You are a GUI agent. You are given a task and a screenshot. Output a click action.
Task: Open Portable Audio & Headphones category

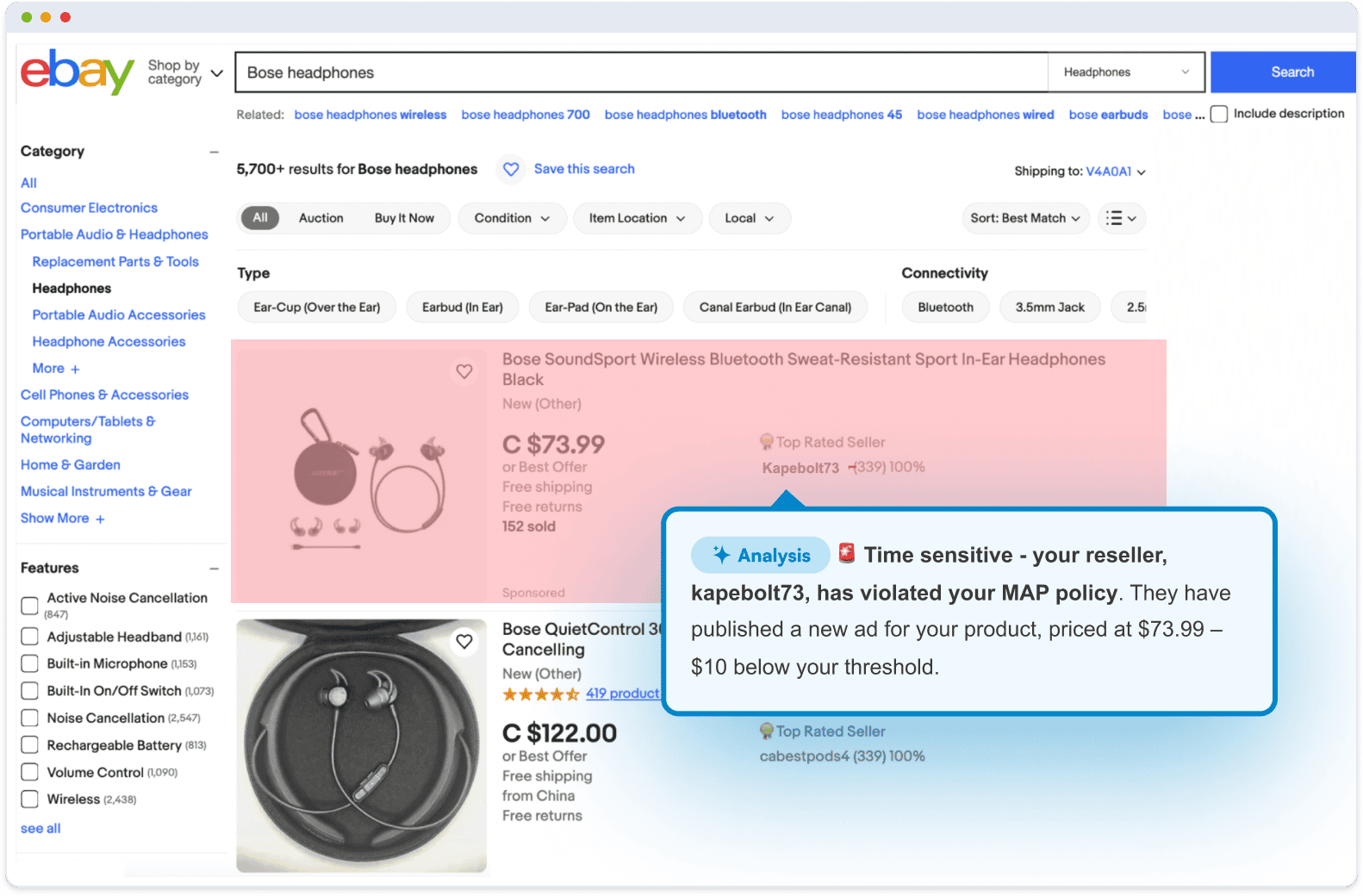click(115, 234)
